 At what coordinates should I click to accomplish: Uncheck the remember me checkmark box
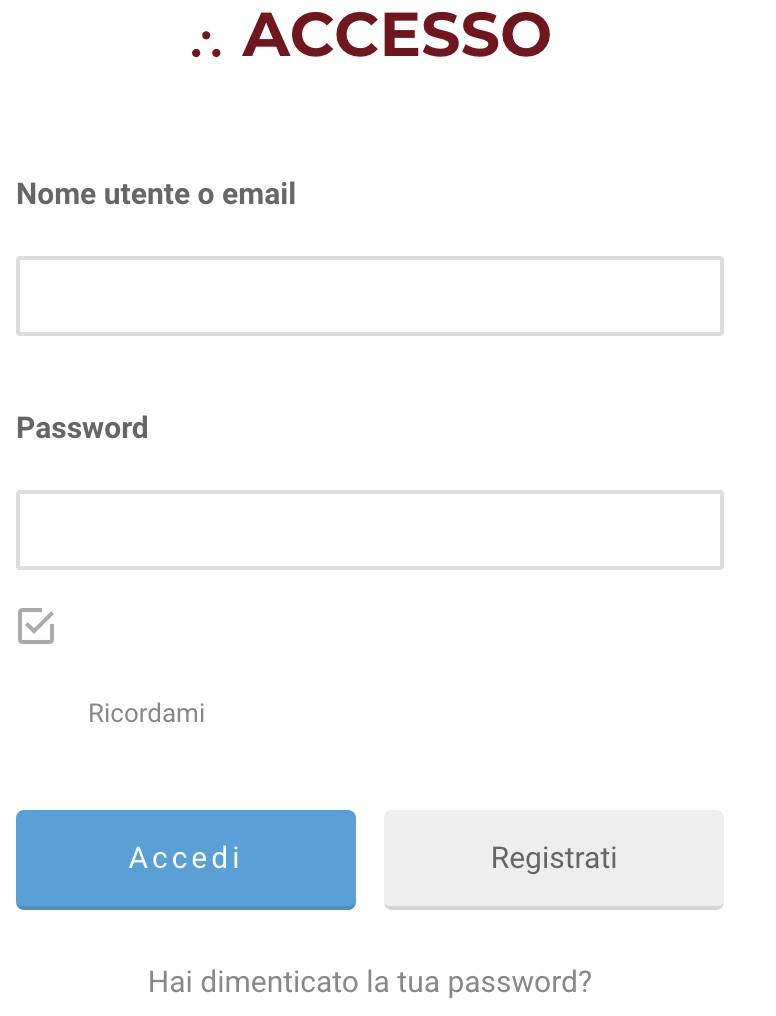[x=36, y=627]
